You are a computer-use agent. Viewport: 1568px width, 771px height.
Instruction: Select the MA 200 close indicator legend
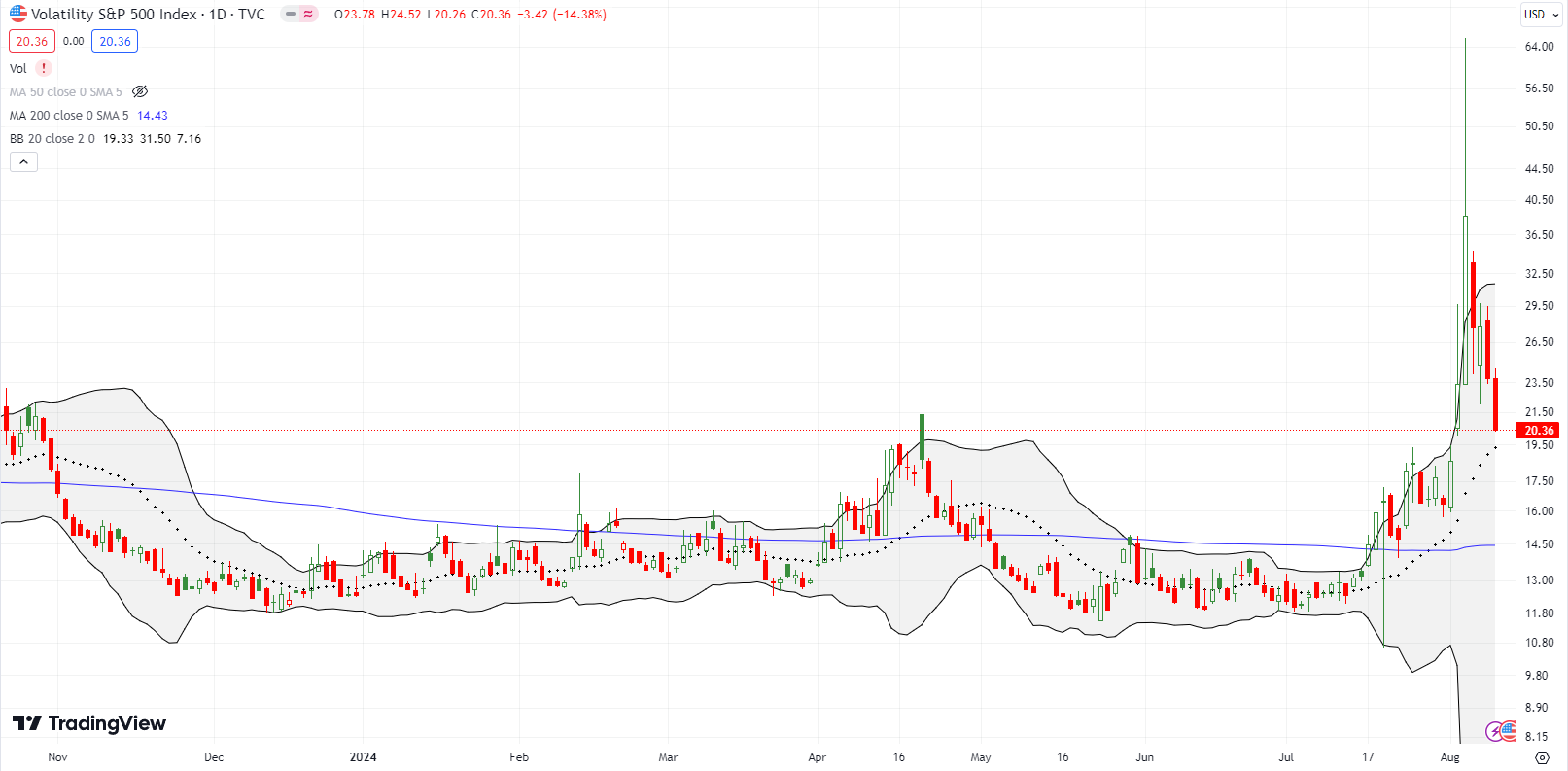coord(69,115)
